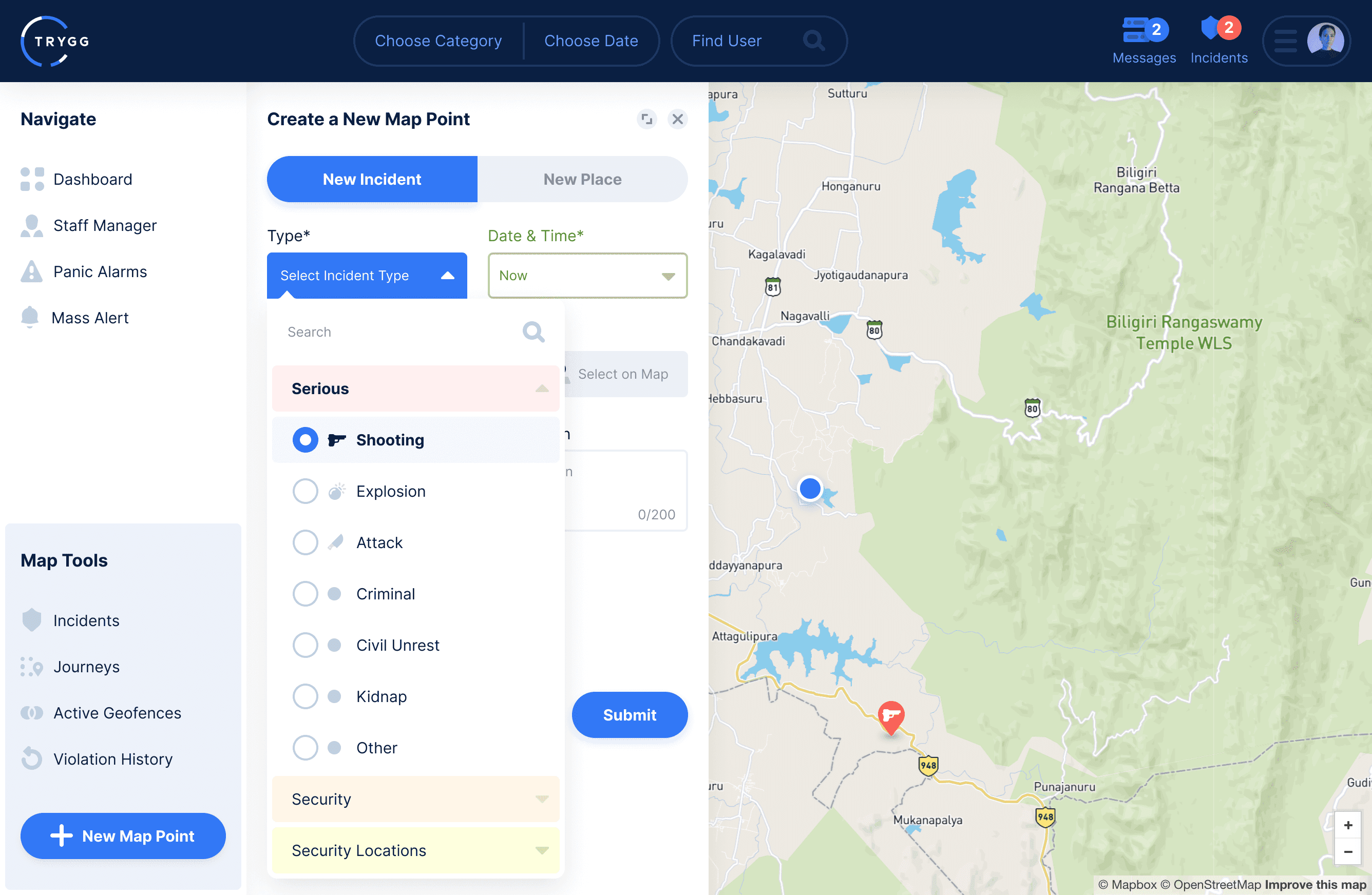1372x895 pixels.
Task: Click the expand panel icon
Action: pyautogui.click(x=647, y=119)
